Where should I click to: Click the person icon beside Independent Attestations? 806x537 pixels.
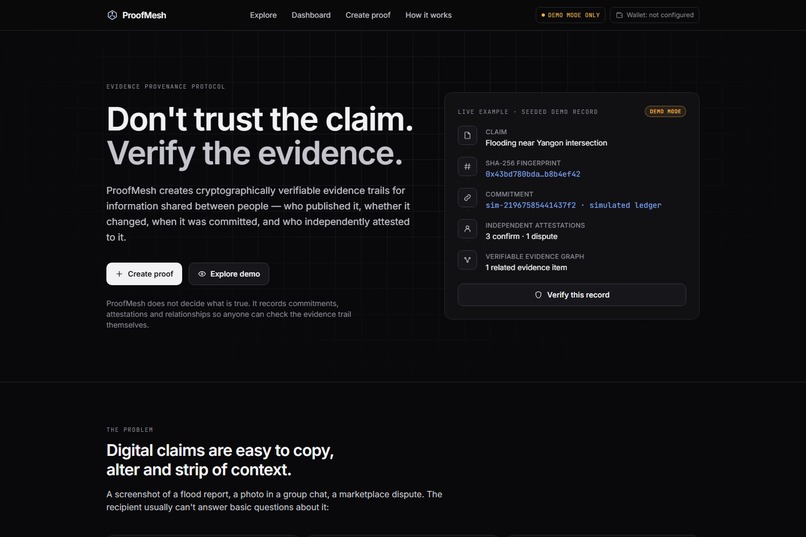467,229
